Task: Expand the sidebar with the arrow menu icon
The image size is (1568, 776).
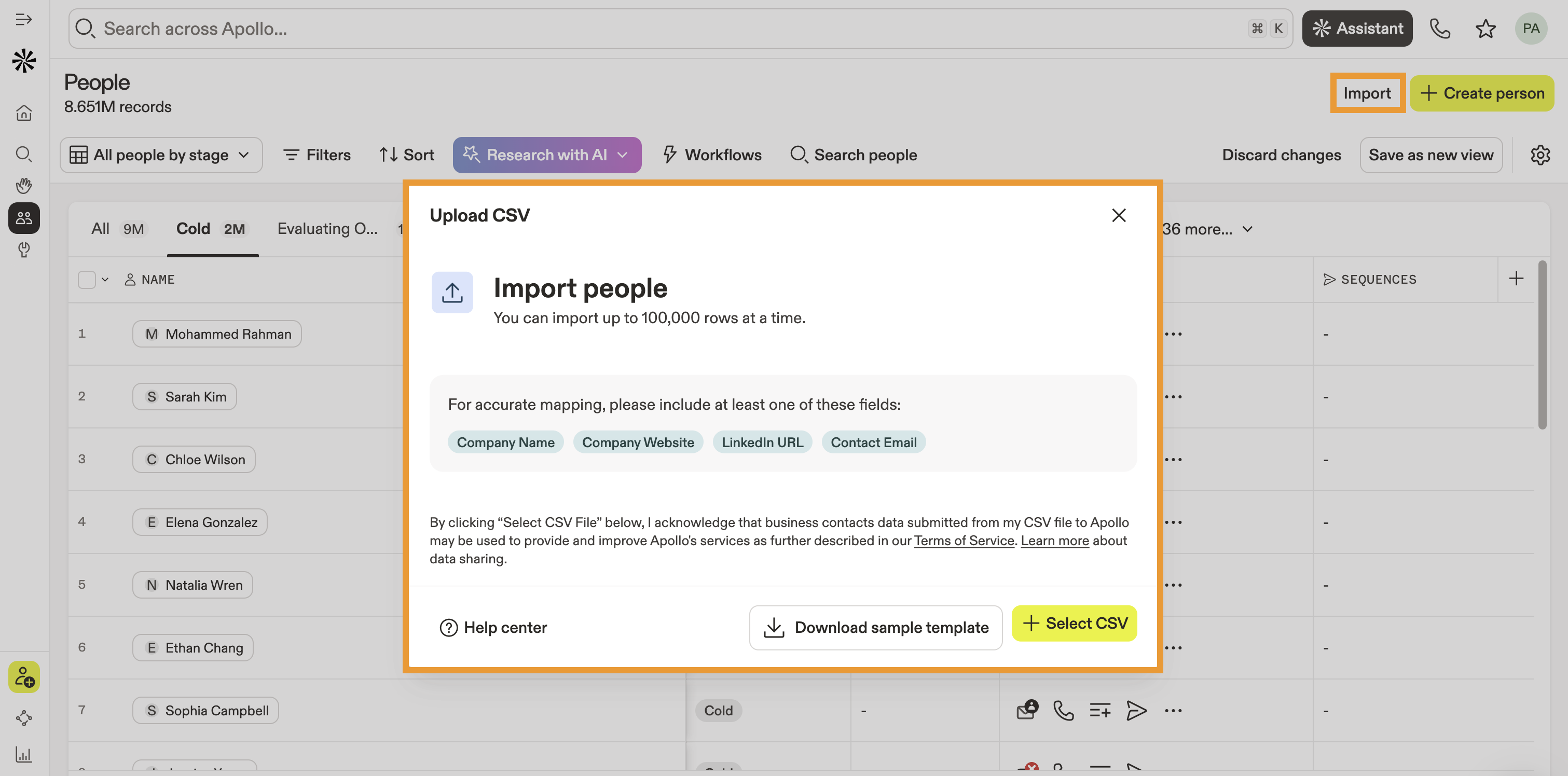Action: click(24, 20)
